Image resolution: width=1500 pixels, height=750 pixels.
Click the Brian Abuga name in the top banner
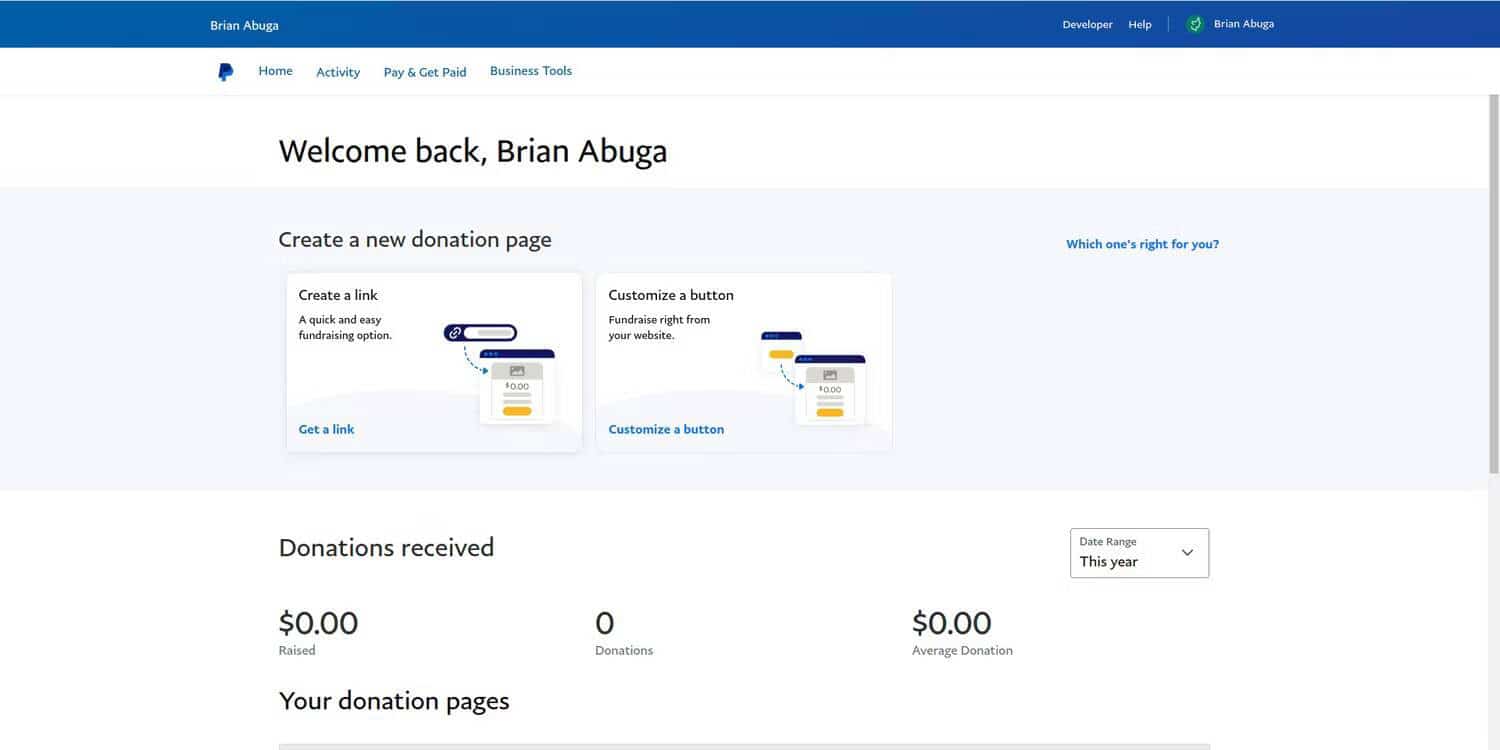click(x=244, y=23)
